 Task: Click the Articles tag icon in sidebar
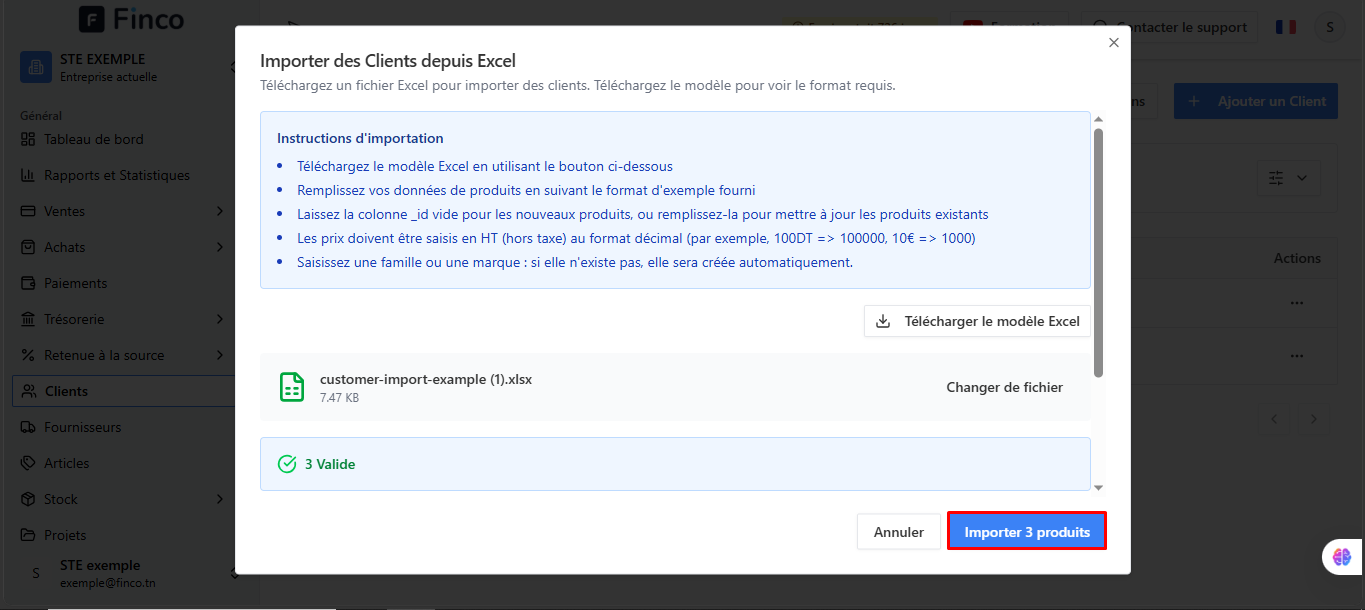[28, 463]
